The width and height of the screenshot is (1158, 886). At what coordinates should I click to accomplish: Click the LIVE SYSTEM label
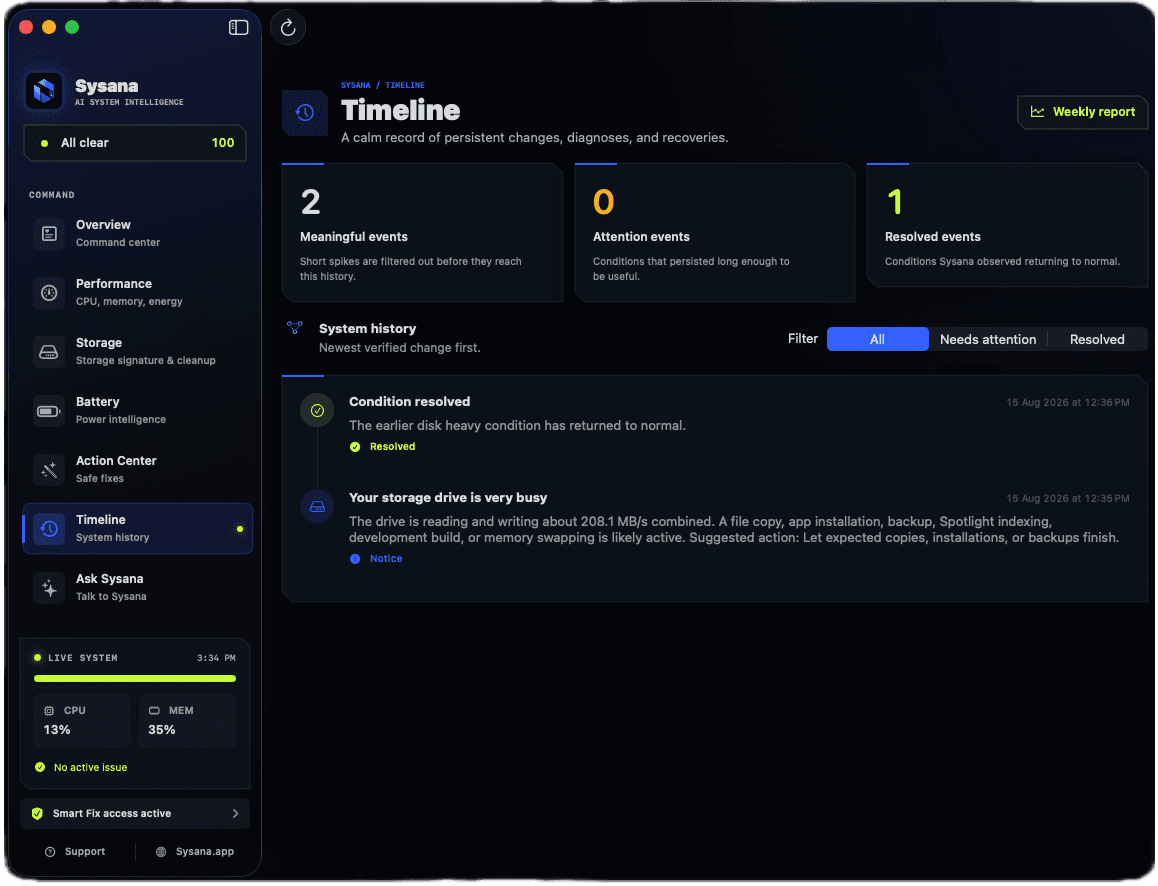pos(83,658)
